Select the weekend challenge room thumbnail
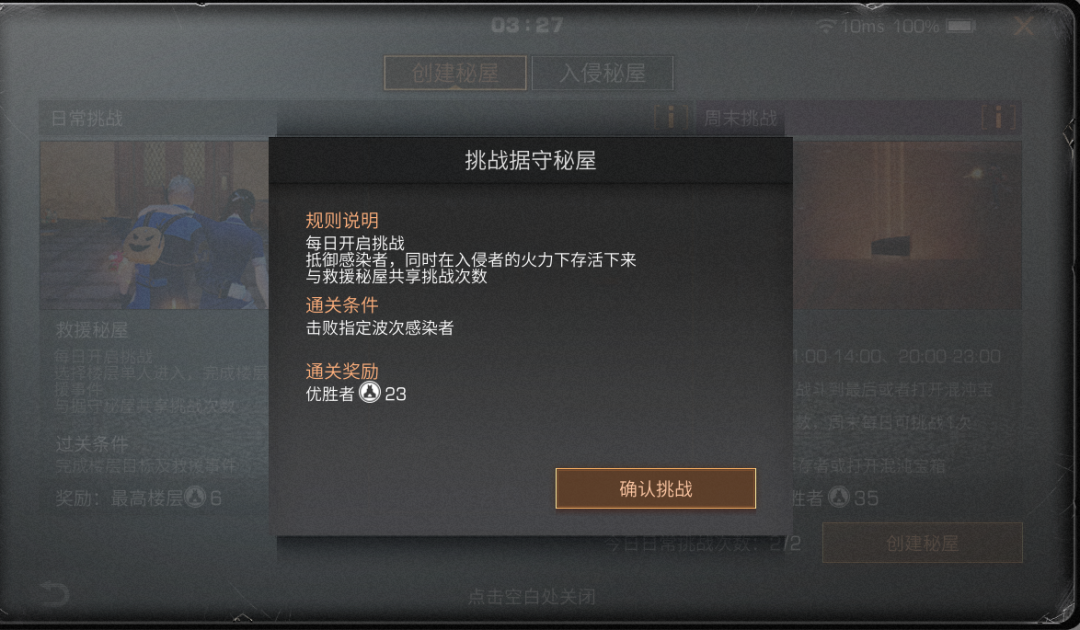Screen dimensions: 1080x630 tap(906, 225)
